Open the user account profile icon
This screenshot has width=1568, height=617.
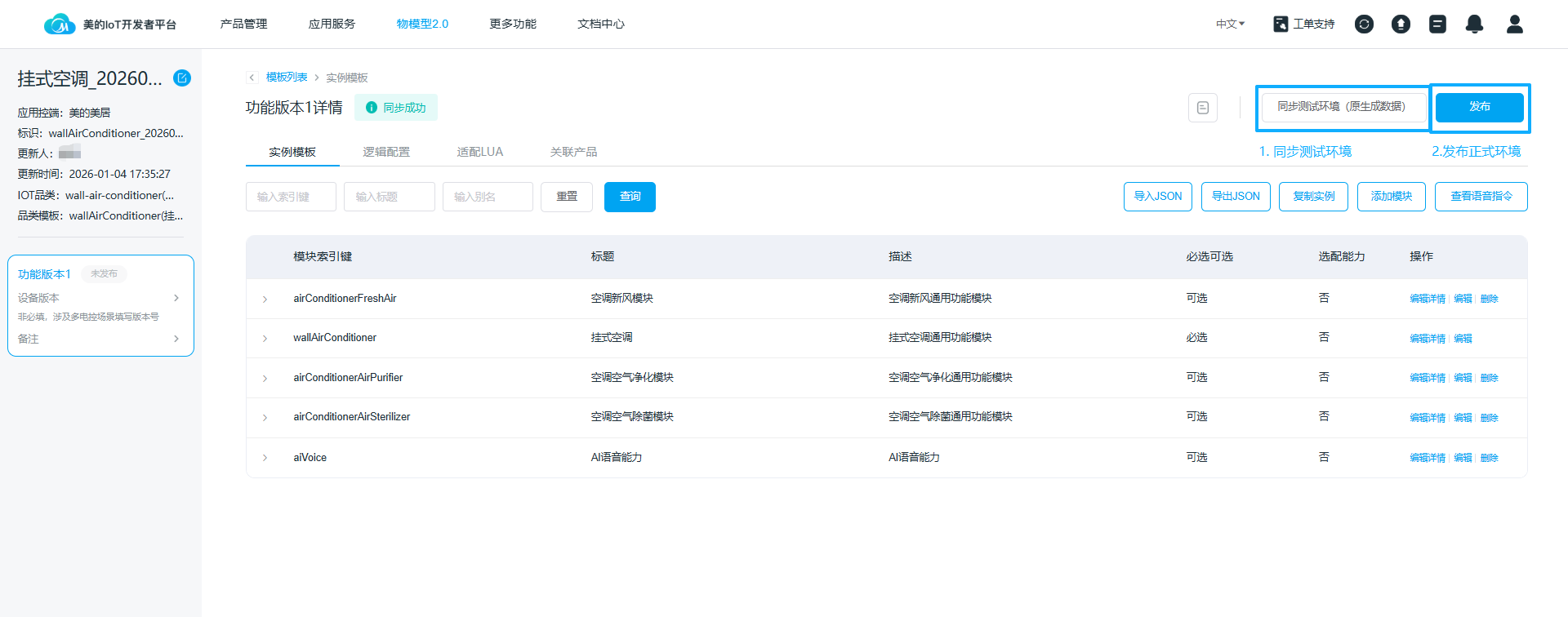(1514, 24)
